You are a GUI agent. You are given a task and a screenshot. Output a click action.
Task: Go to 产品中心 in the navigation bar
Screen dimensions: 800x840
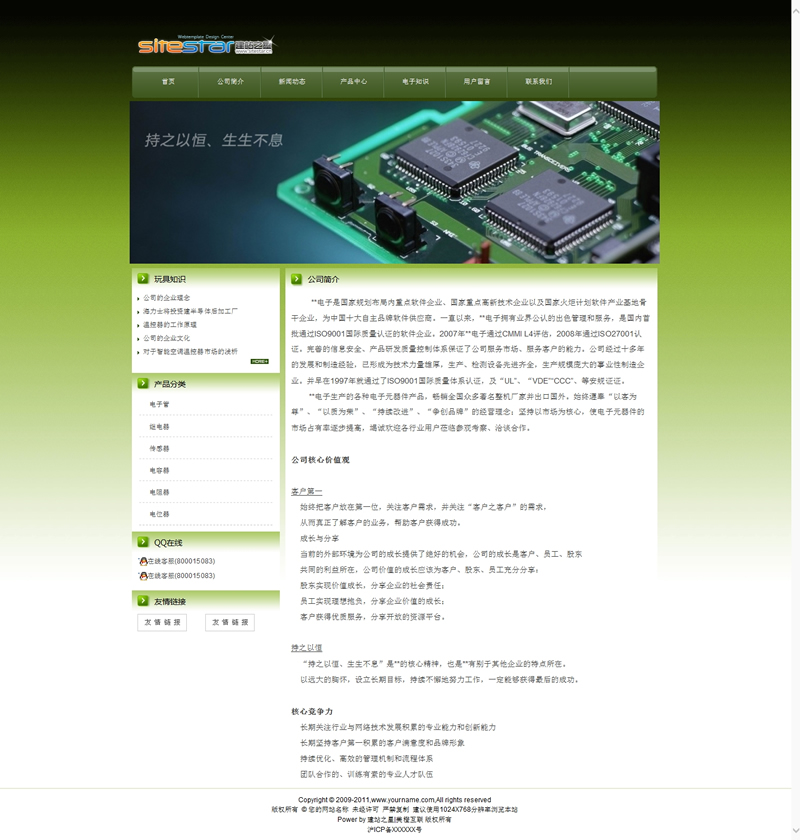(353, 82)
